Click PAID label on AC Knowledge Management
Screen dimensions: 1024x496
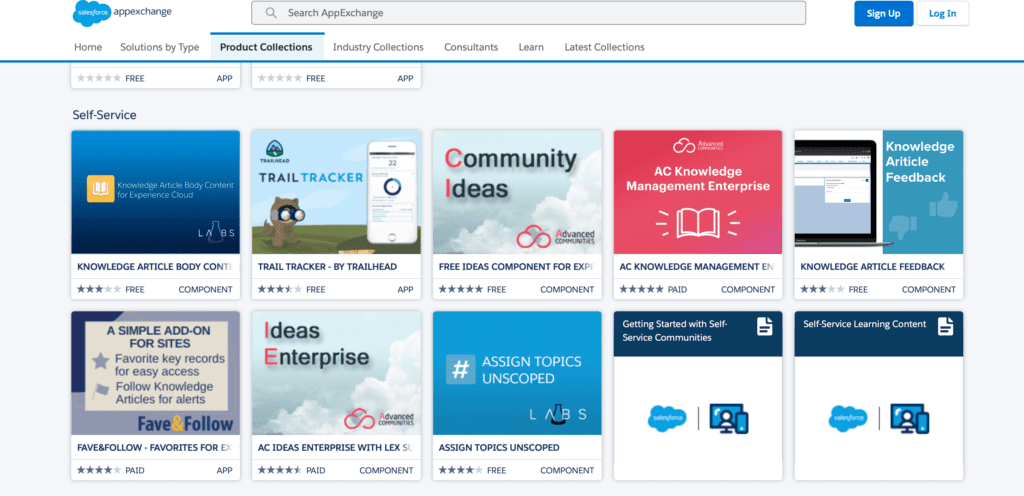677,289
